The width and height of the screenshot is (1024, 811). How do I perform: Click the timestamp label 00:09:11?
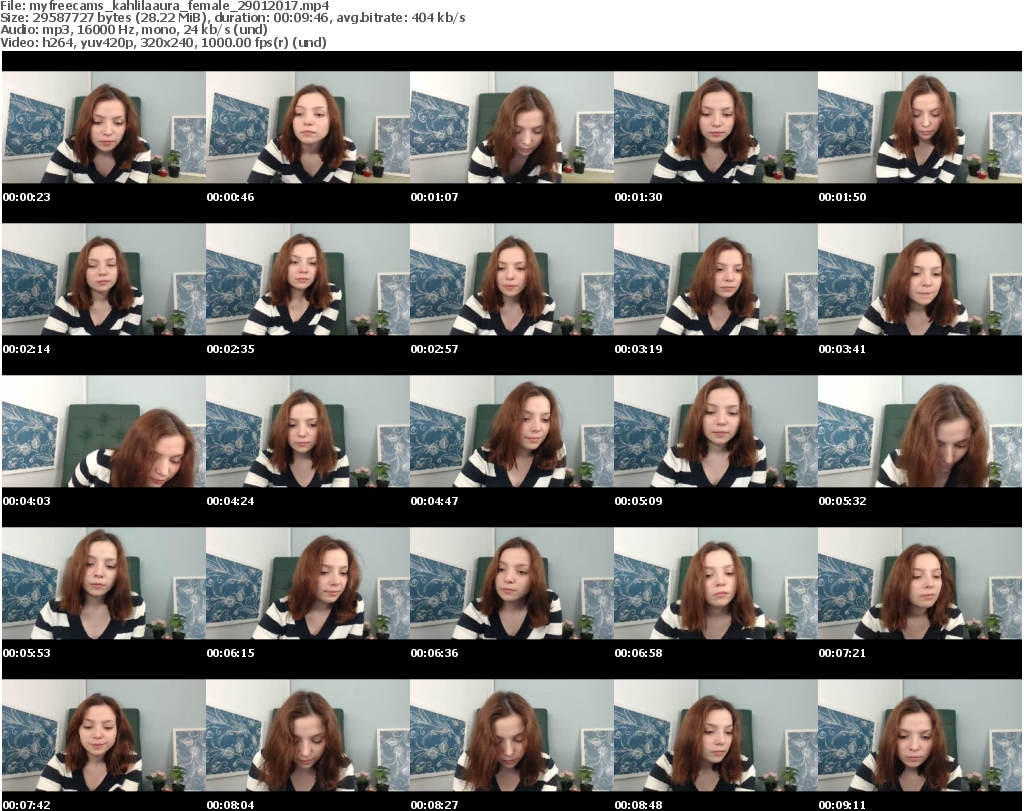(x=842, y=805)
